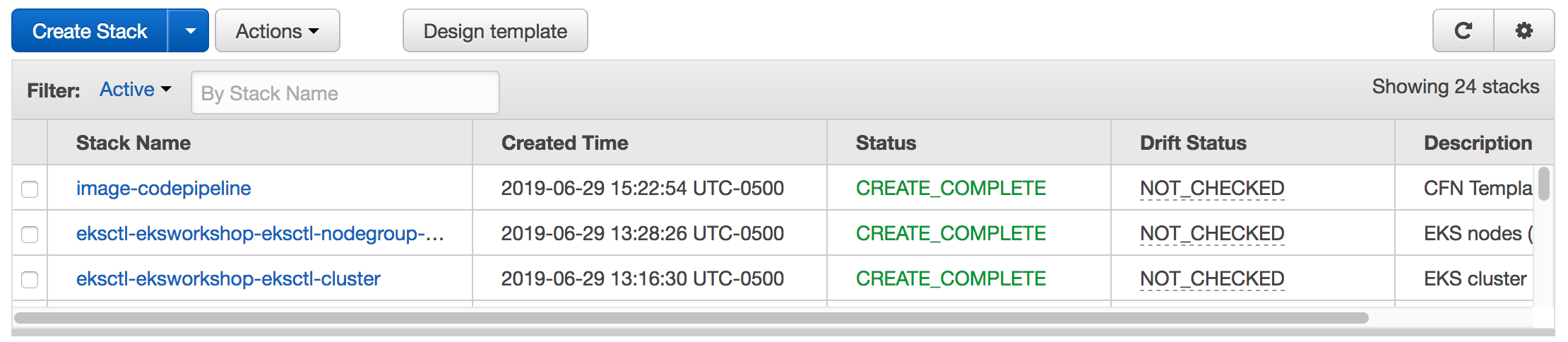Expand the Create Stack dropdown arrow
This screenshot has height=342, width=1568.
(x=189, y=31)
